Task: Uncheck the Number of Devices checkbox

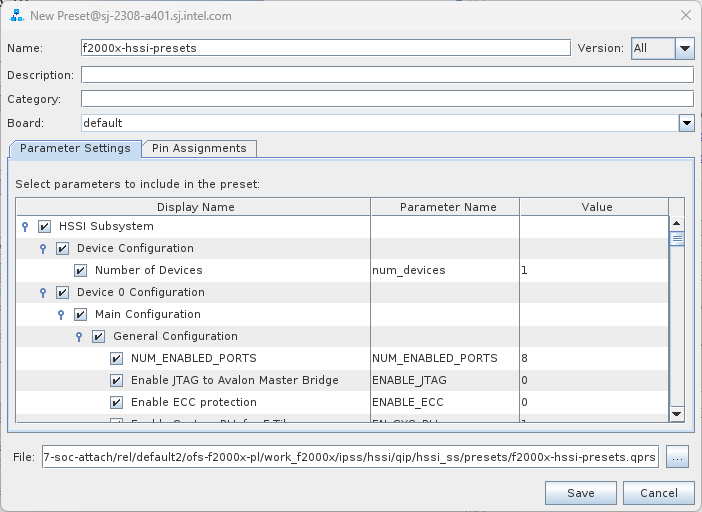Action: click(x=81, y=271)
